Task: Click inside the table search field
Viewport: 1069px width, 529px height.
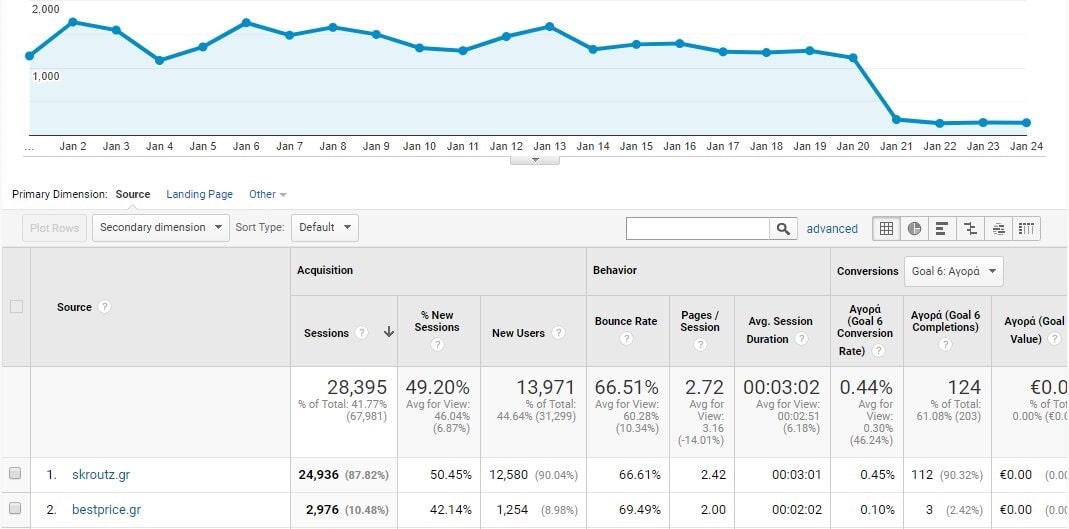Action: [x=697, y=228]
